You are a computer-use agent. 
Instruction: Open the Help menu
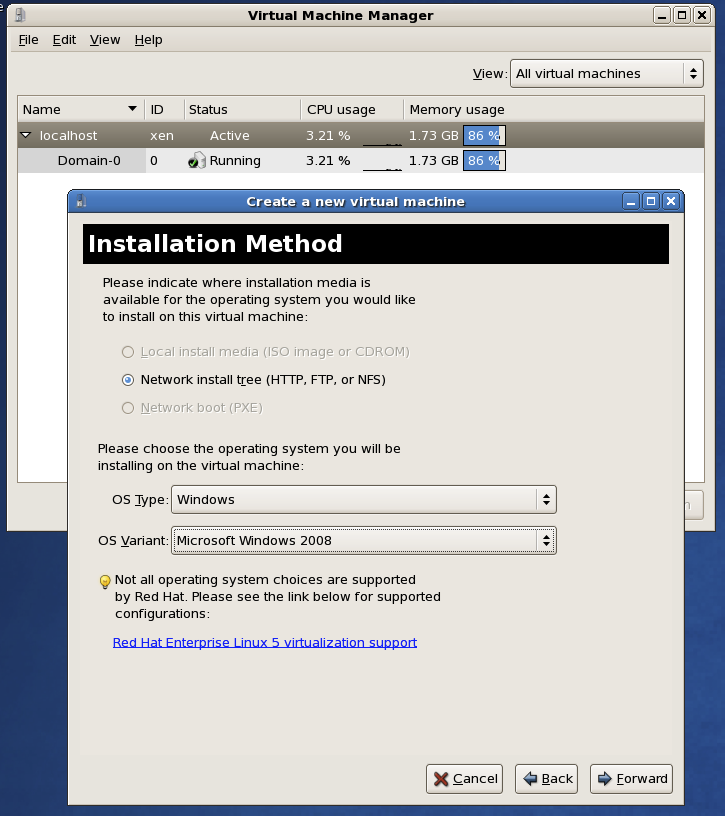pos(148,40)
